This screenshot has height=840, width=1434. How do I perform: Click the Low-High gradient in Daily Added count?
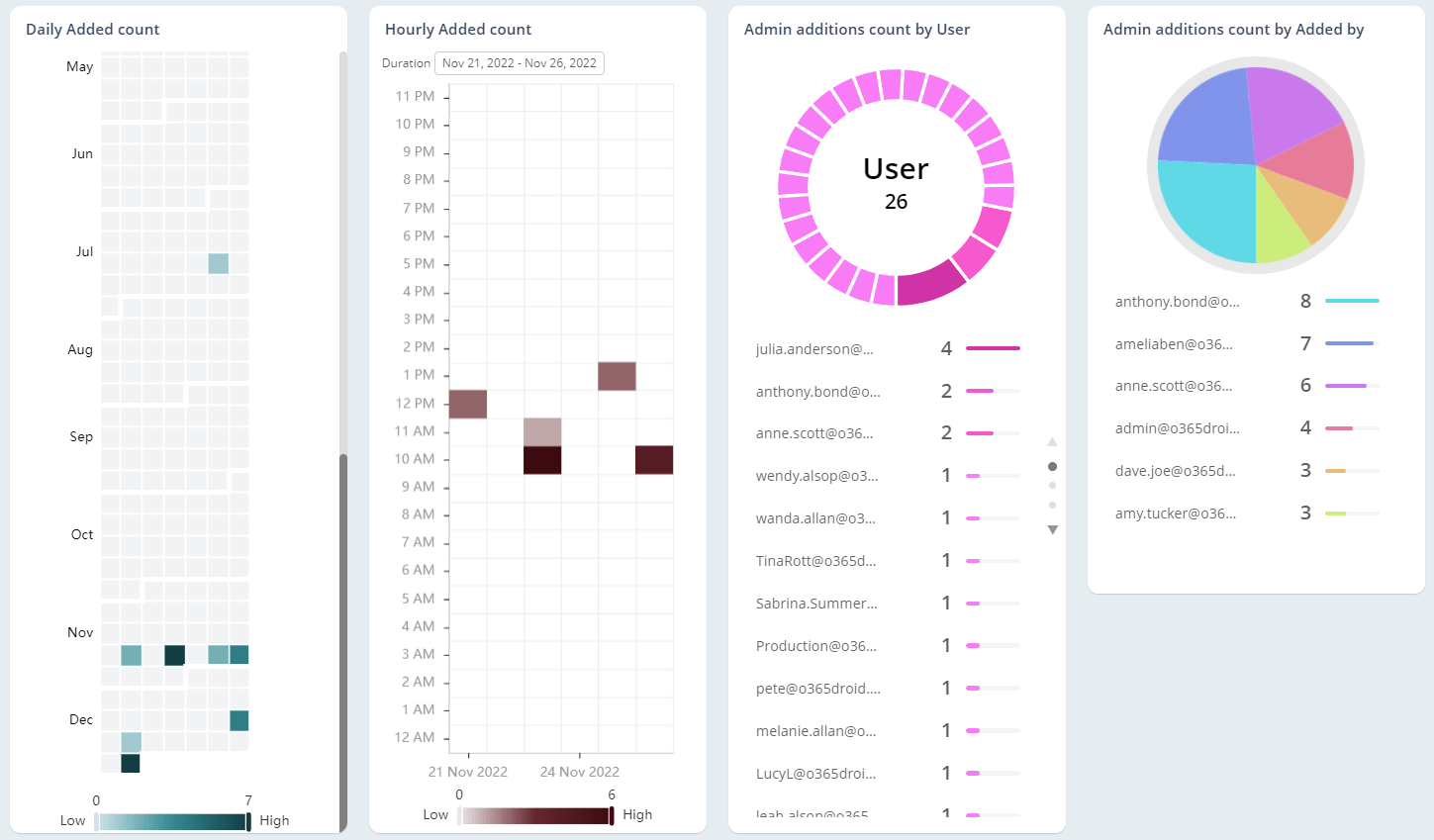pyautogui.click(x=172, y=819)
